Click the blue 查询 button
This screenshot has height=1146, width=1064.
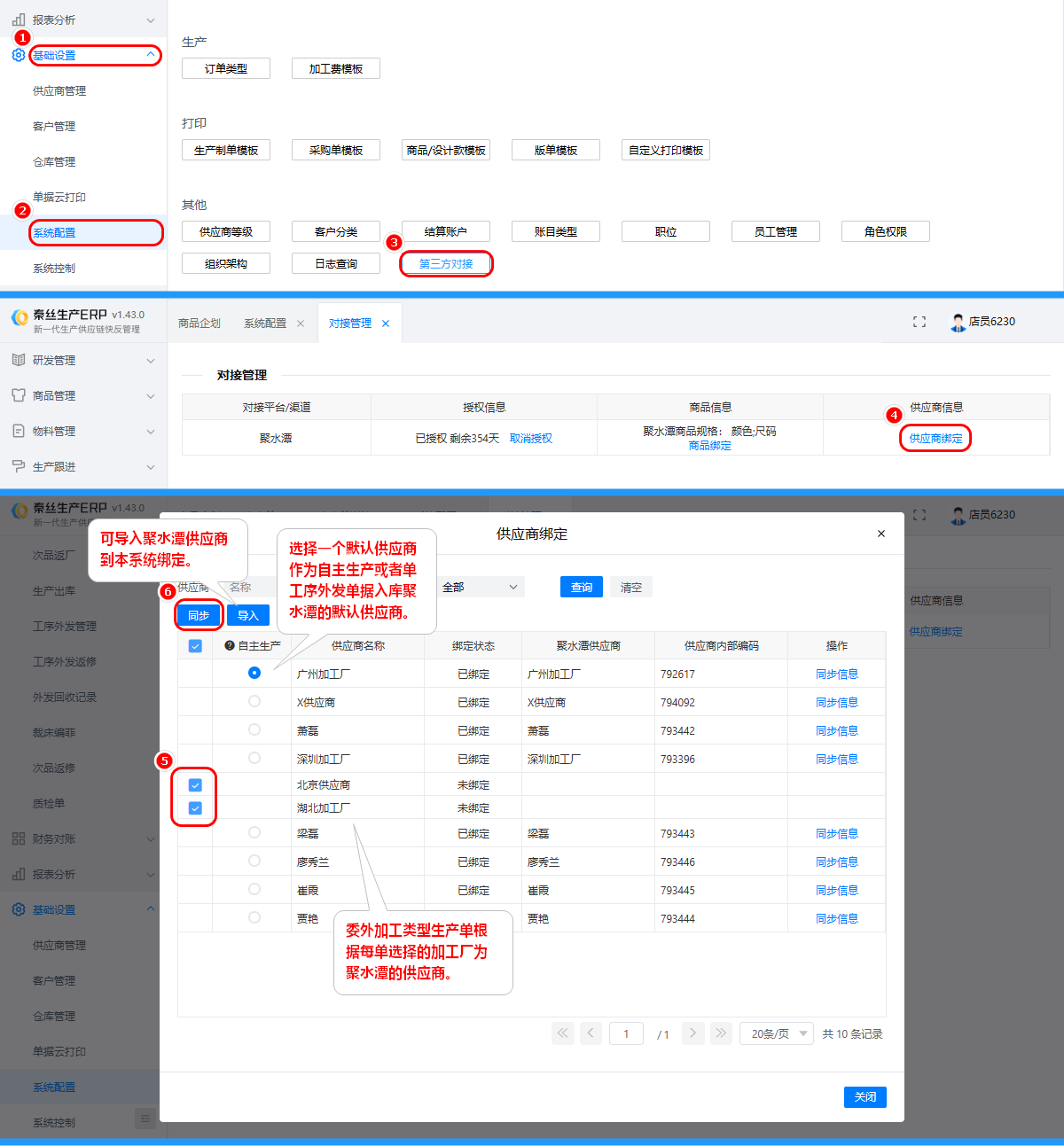point(582,587)
